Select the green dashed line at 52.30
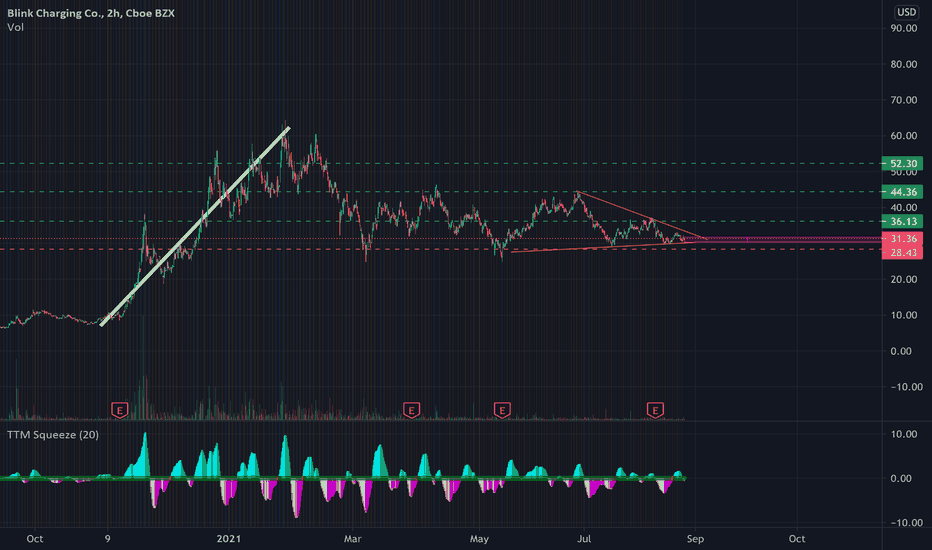932x550 pixels. [x=440, y=164]
